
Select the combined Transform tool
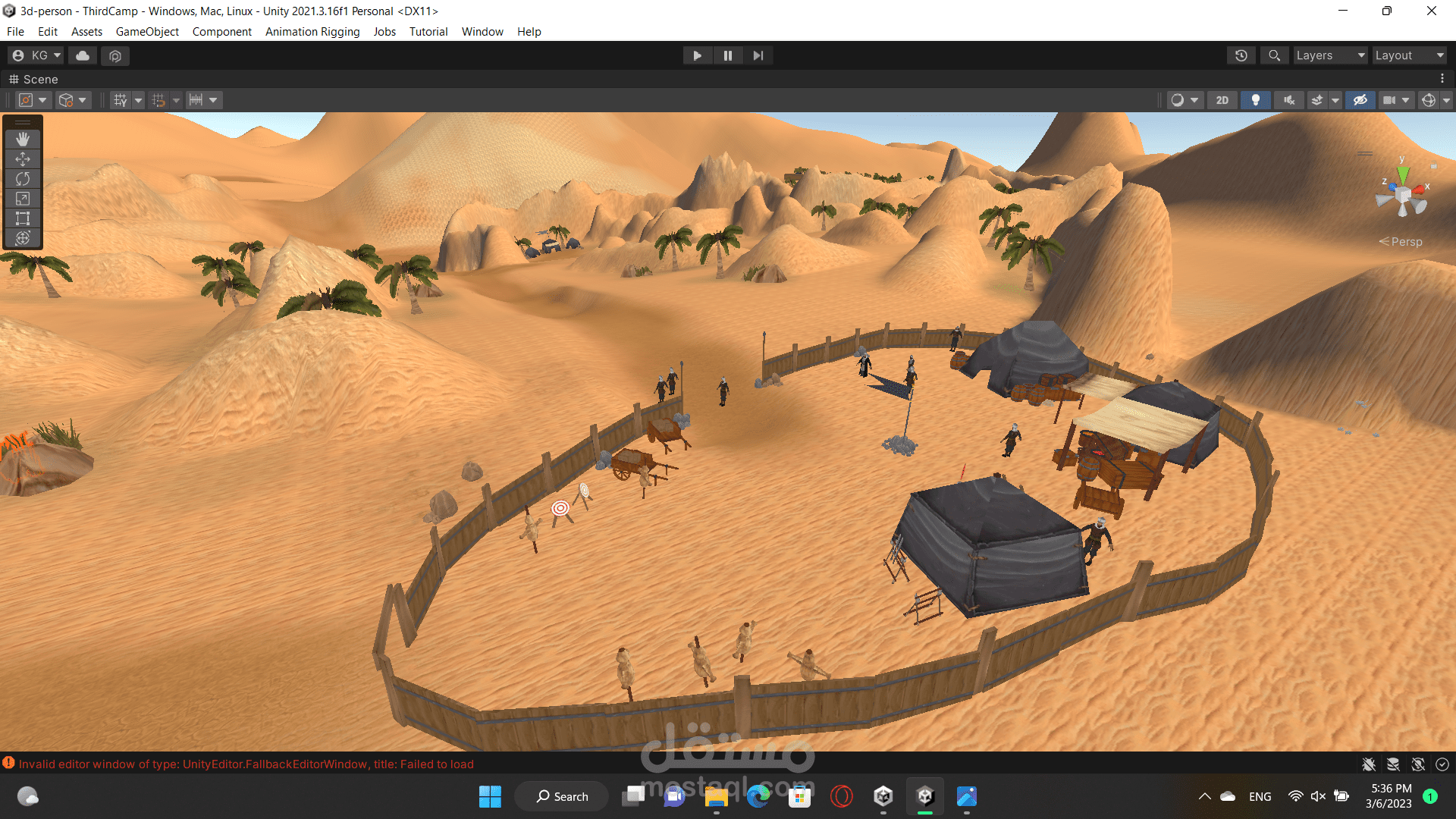click(x=23, y=238)
